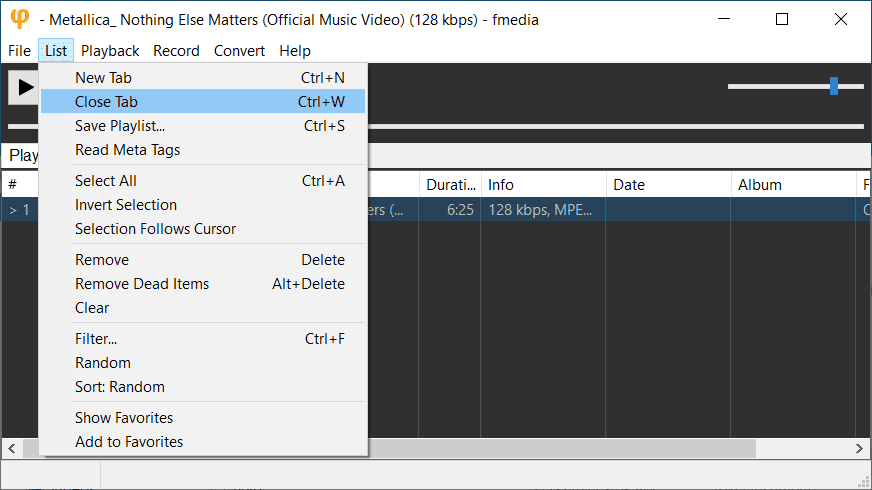Click the volume slider handle
Screen dimensions: 872x490
pyautogui.click(x=834, y=86)
